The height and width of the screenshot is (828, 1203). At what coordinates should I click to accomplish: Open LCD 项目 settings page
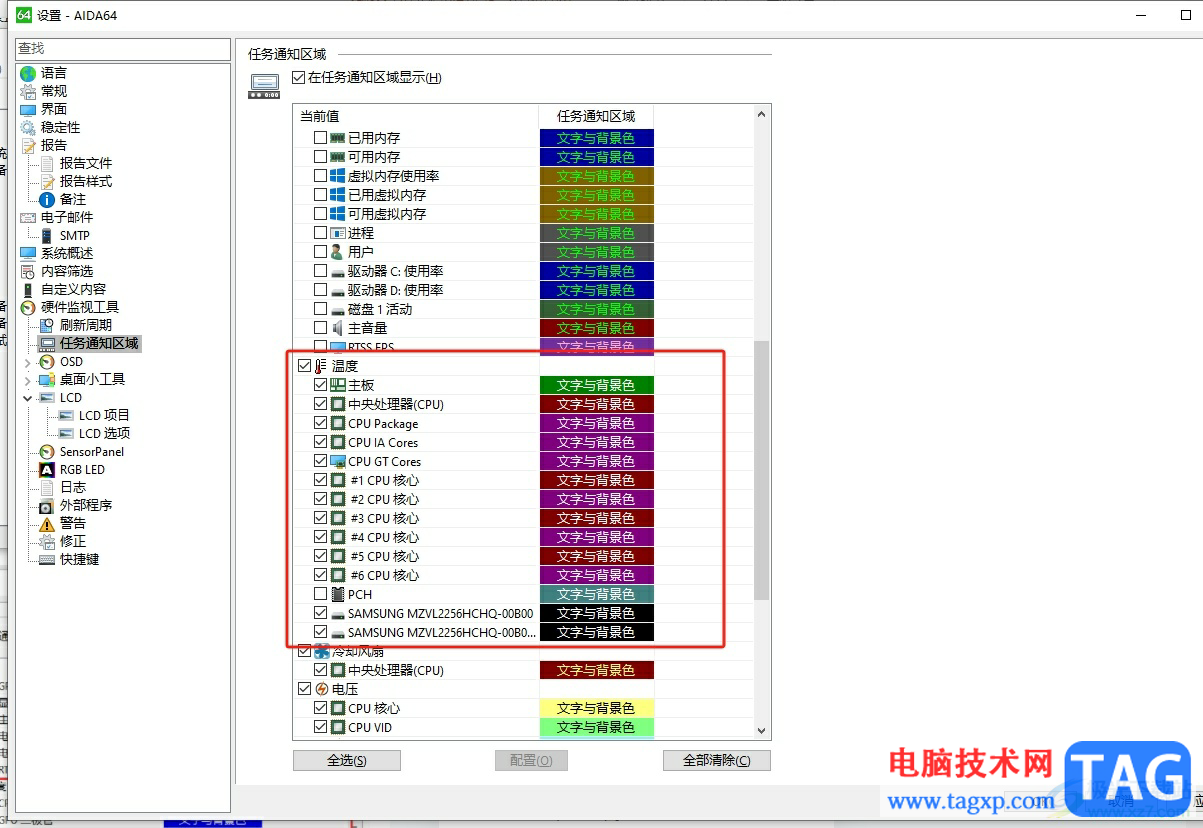pos(104,415)
